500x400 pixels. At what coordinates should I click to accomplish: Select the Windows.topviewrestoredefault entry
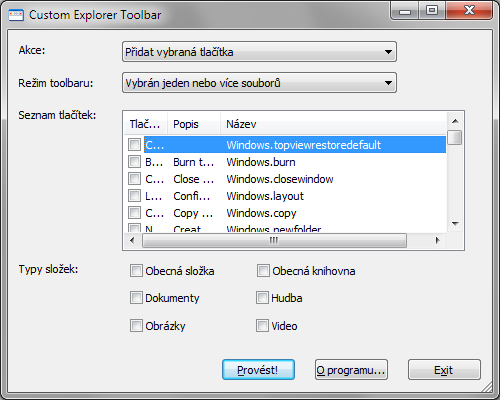pyautogui.click(x=295, y=145)
